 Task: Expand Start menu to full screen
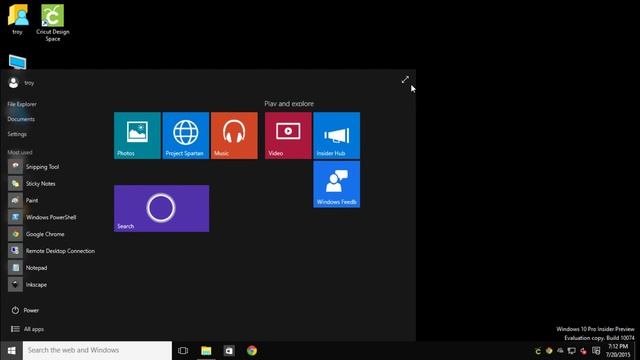[405, 80]
